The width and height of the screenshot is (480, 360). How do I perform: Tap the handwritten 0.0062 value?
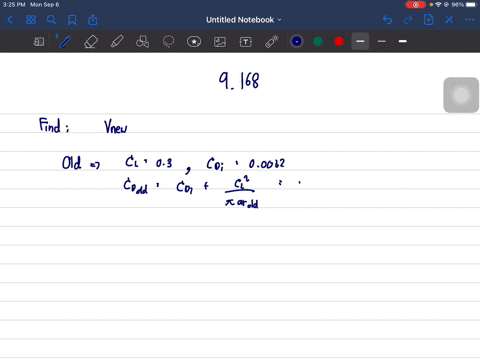click(267, 164)
